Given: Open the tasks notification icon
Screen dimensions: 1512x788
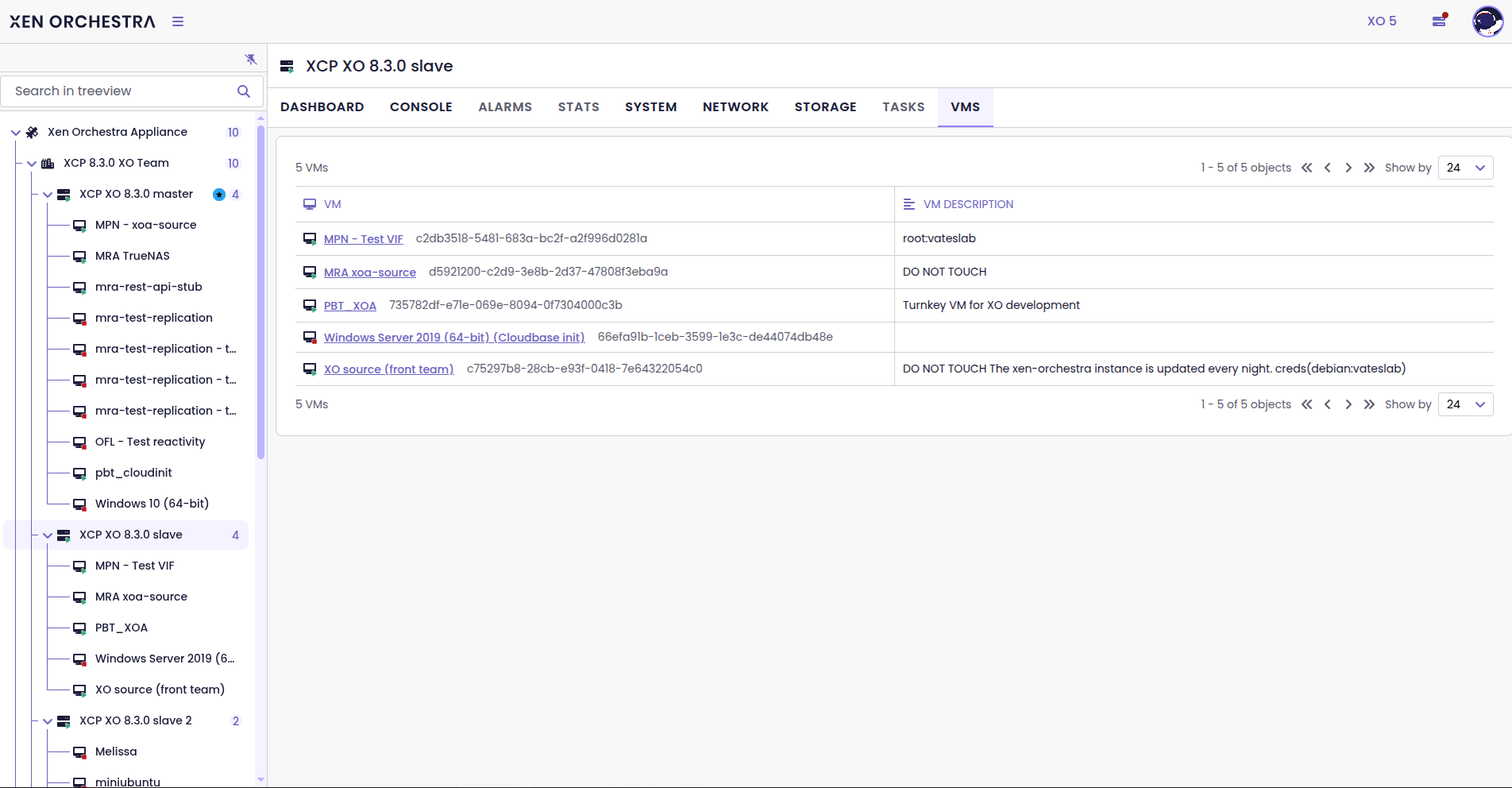Looking at the screenshot, I should tap(1439, 21).
